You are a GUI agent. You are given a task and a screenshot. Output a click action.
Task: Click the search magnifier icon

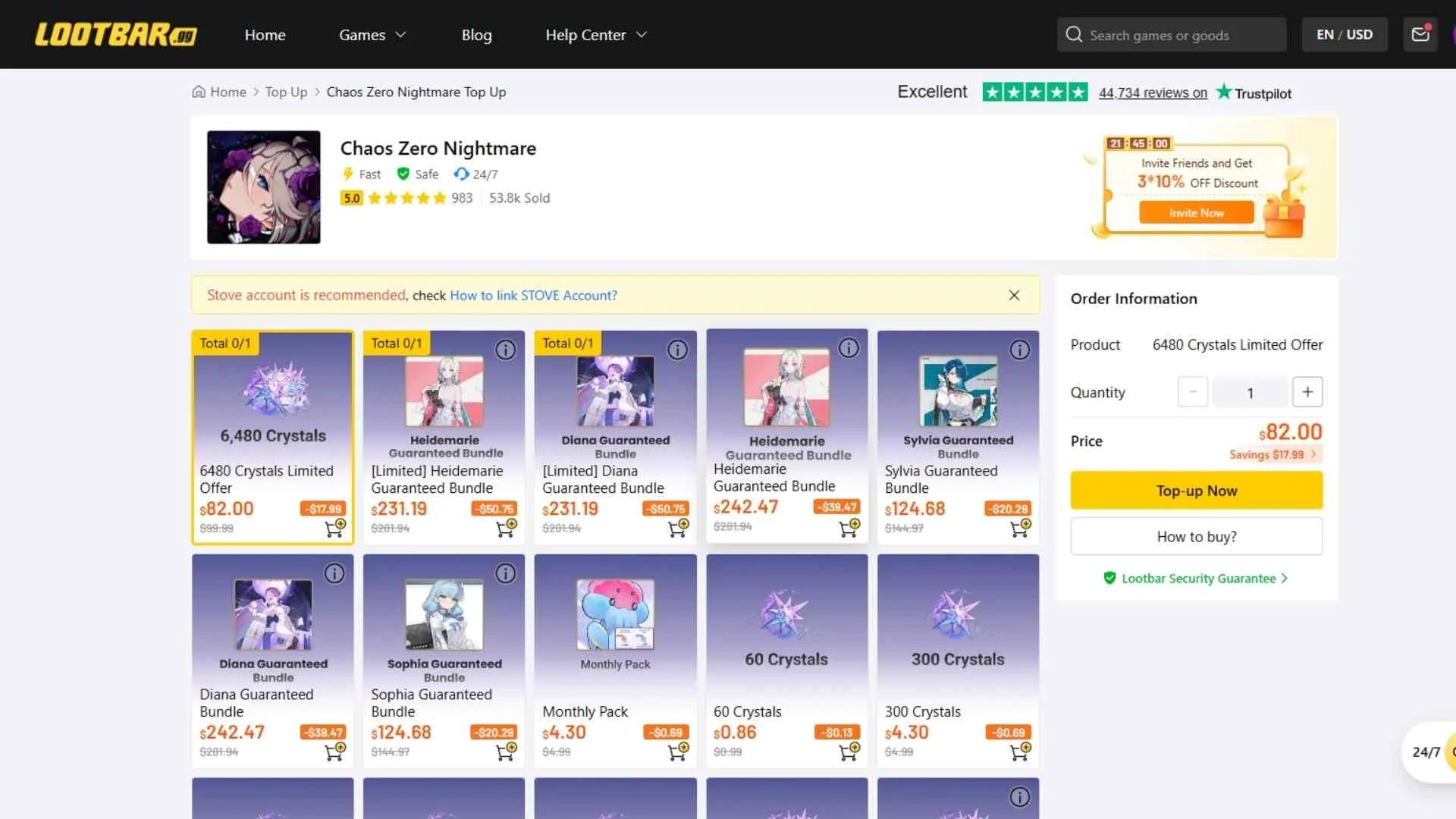coord(1073,35)
